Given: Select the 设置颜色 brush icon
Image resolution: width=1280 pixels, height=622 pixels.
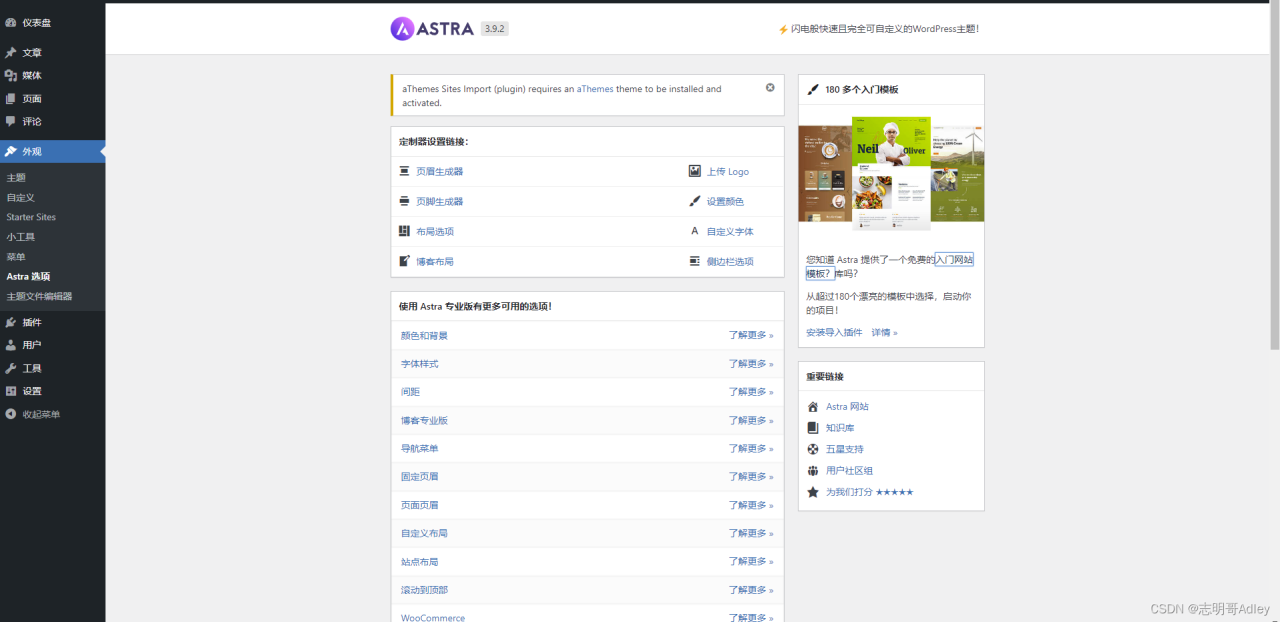Looking at the screenshot, I should pyautogui.click(x=695, y=201).
